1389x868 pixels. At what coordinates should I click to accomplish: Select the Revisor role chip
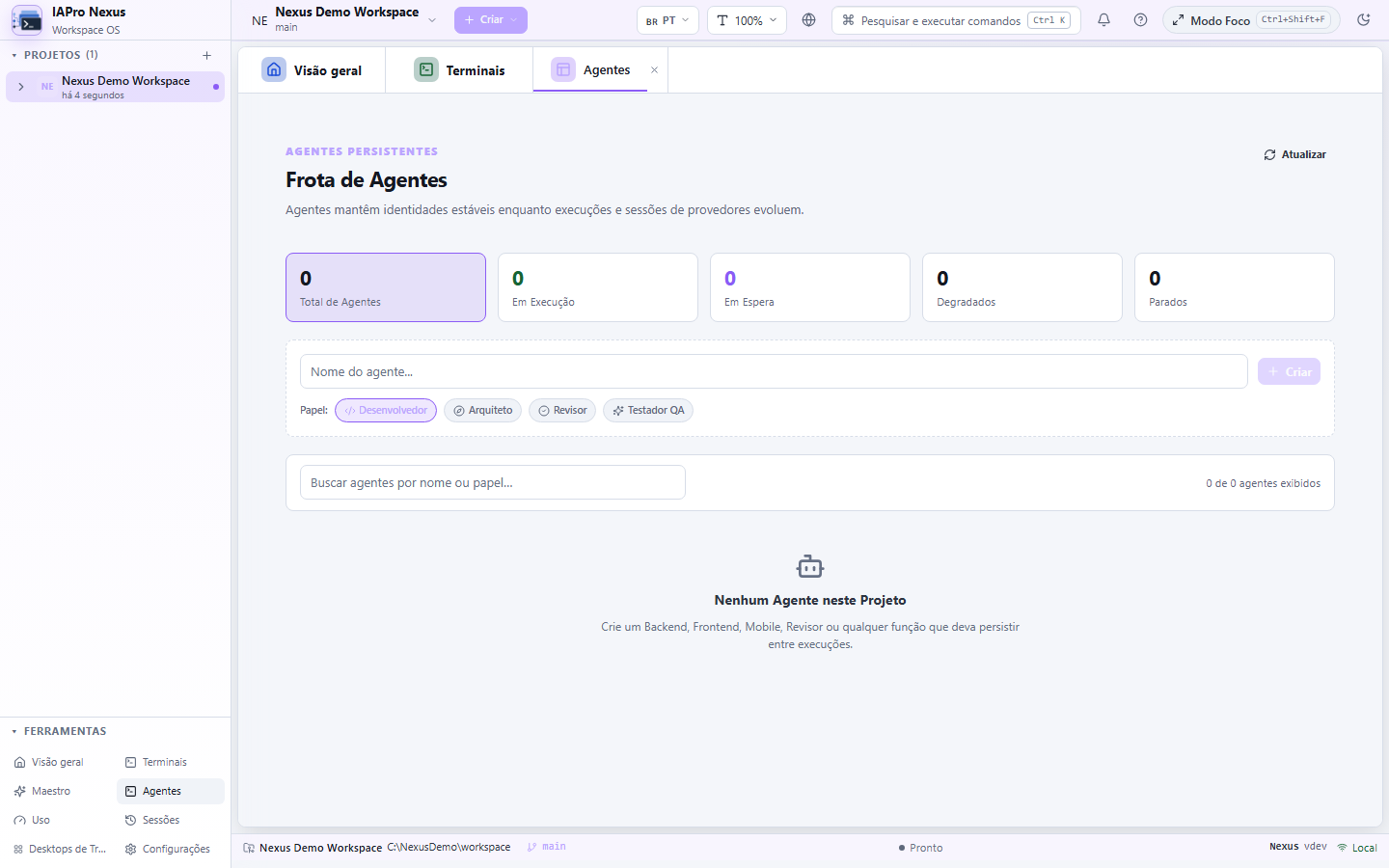(x=562, y=411)
